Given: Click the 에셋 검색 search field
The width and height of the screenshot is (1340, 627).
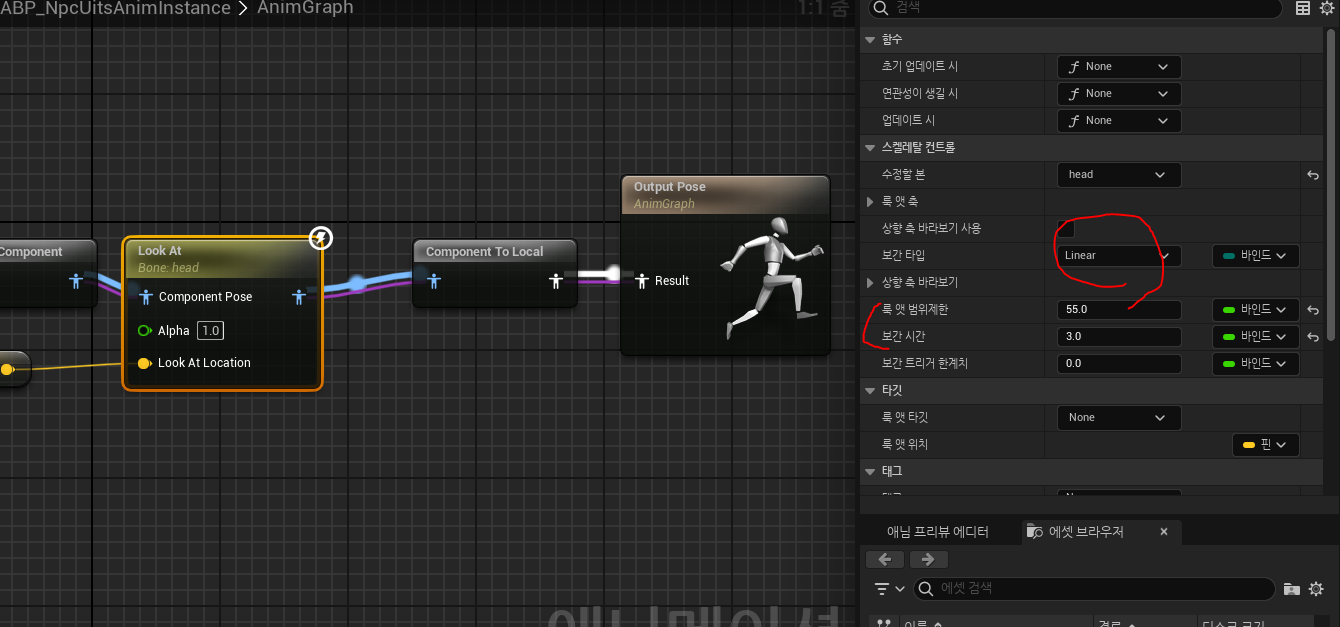Looking at the screenshot, I should click(x=1094, y=589).
